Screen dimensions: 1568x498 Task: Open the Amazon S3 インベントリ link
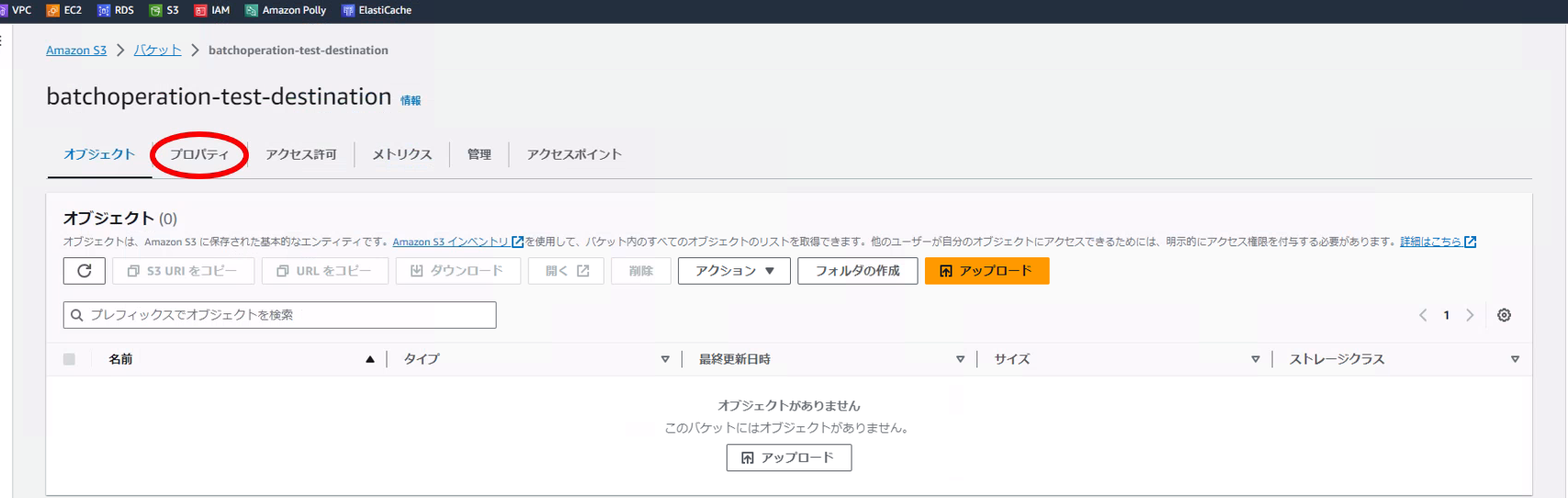pos(450,242)
